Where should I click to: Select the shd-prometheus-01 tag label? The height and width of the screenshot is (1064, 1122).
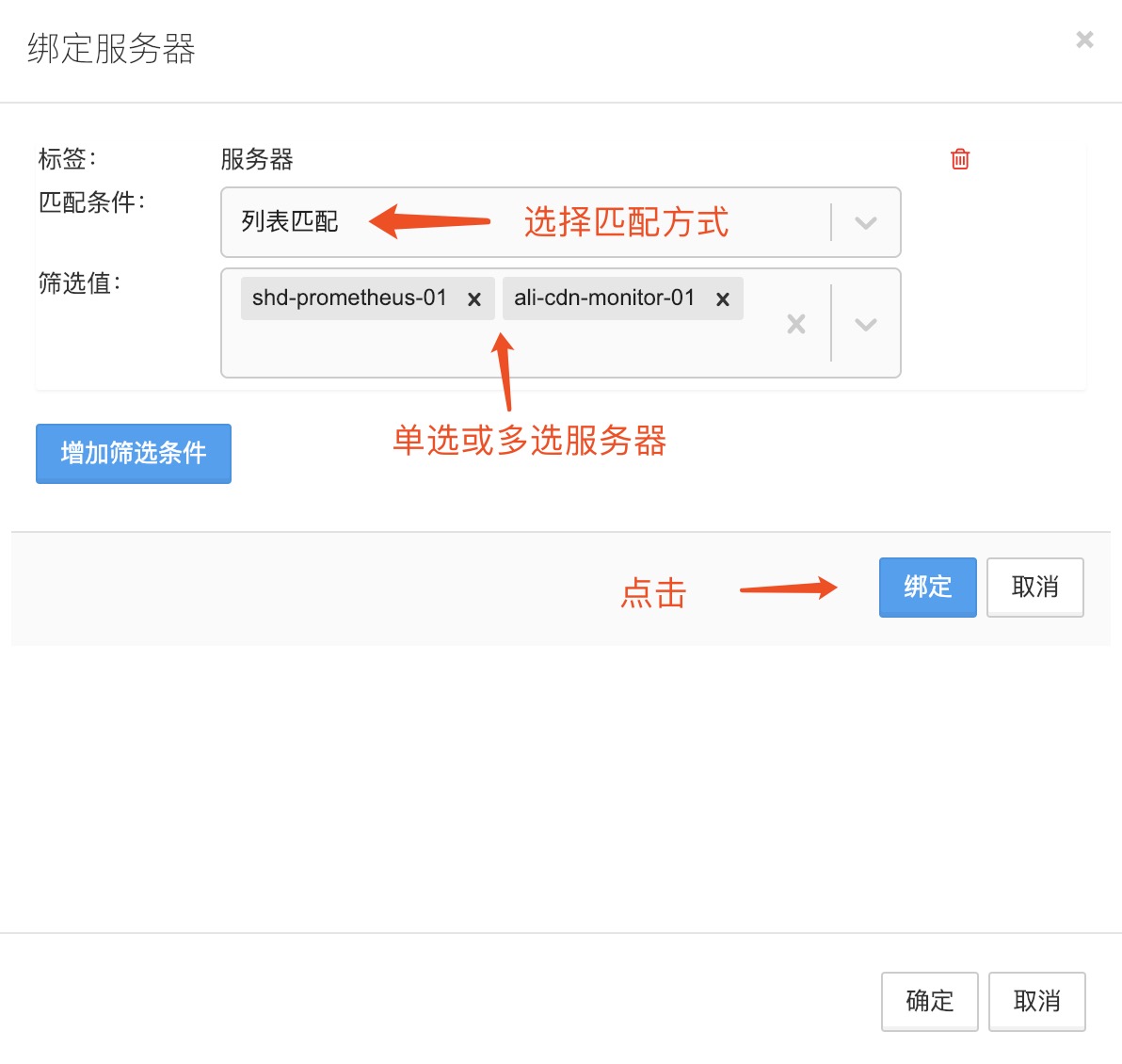[x=349, y=298]
